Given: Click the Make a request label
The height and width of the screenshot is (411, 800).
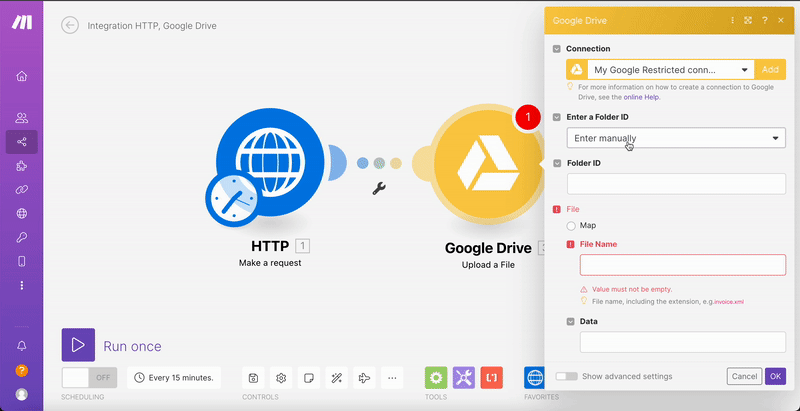Looking at the screenshot, I should (x=270, y=263).
